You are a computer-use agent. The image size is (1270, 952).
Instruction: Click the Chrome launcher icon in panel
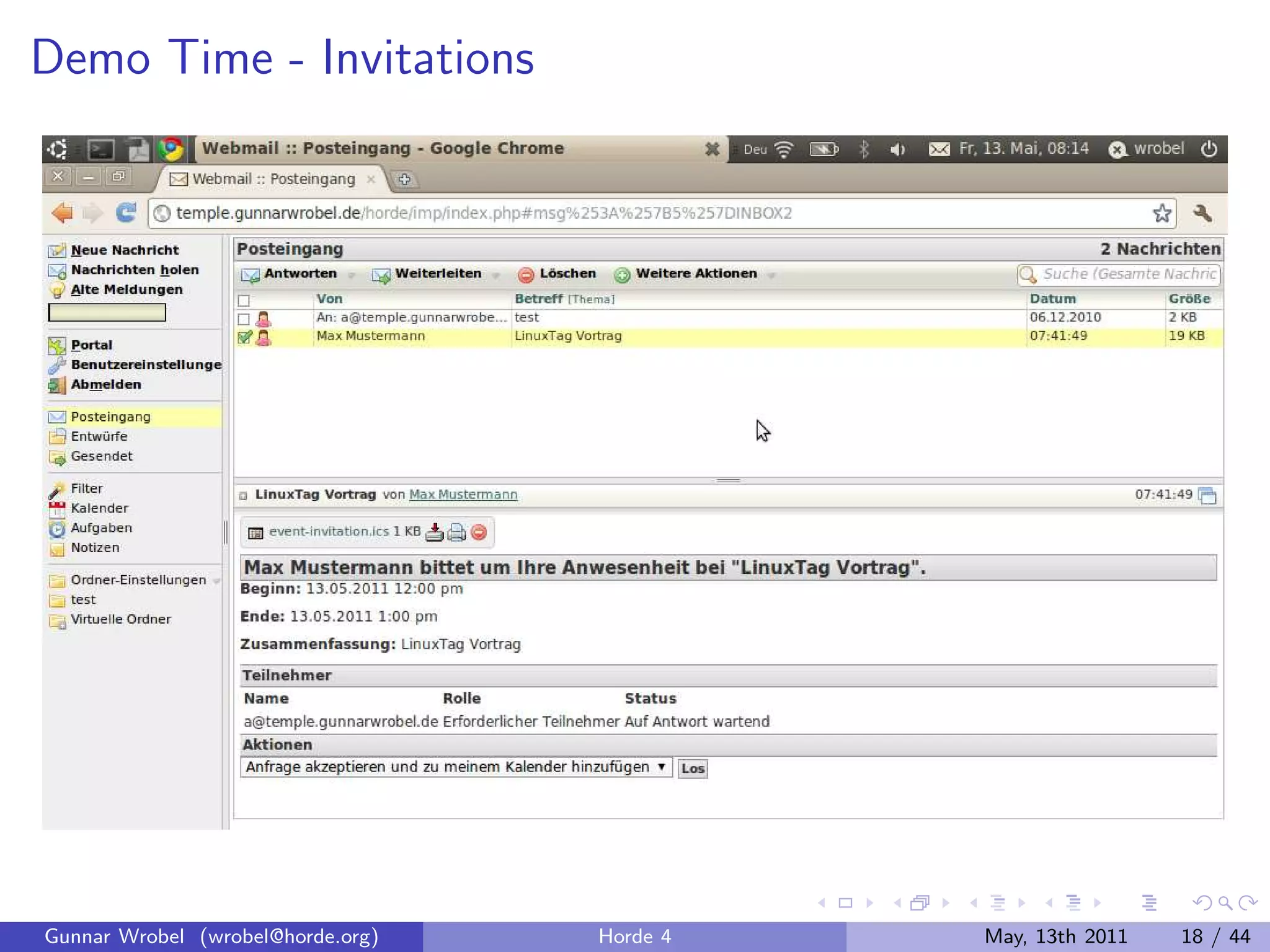click(x=171, y=149)
